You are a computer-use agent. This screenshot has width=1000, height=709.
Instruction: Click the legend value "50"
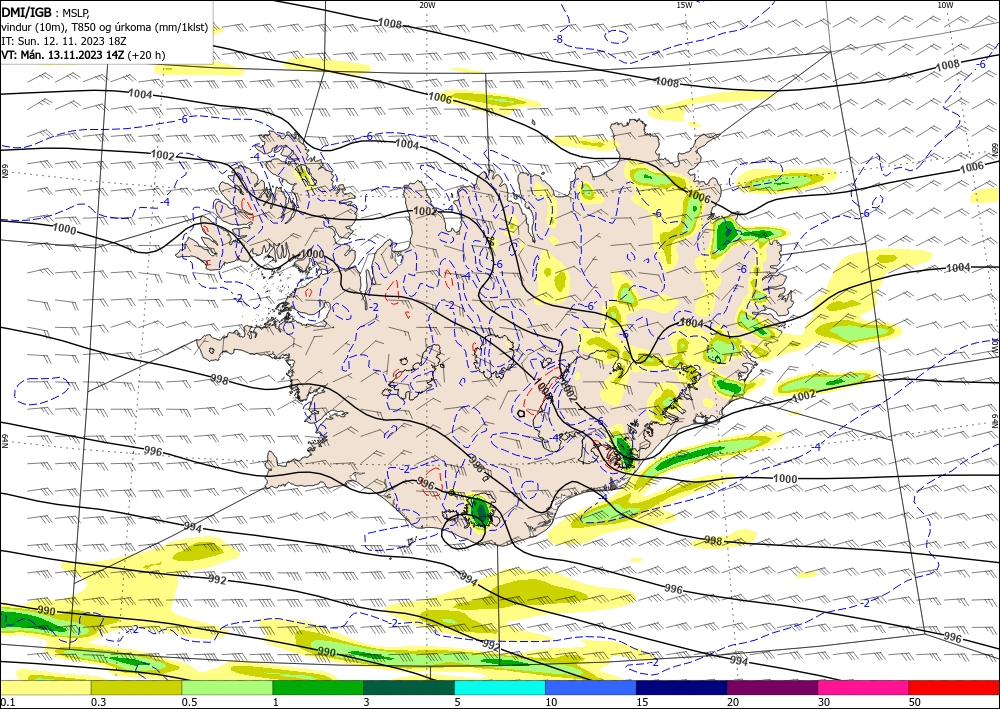[915, 702]
